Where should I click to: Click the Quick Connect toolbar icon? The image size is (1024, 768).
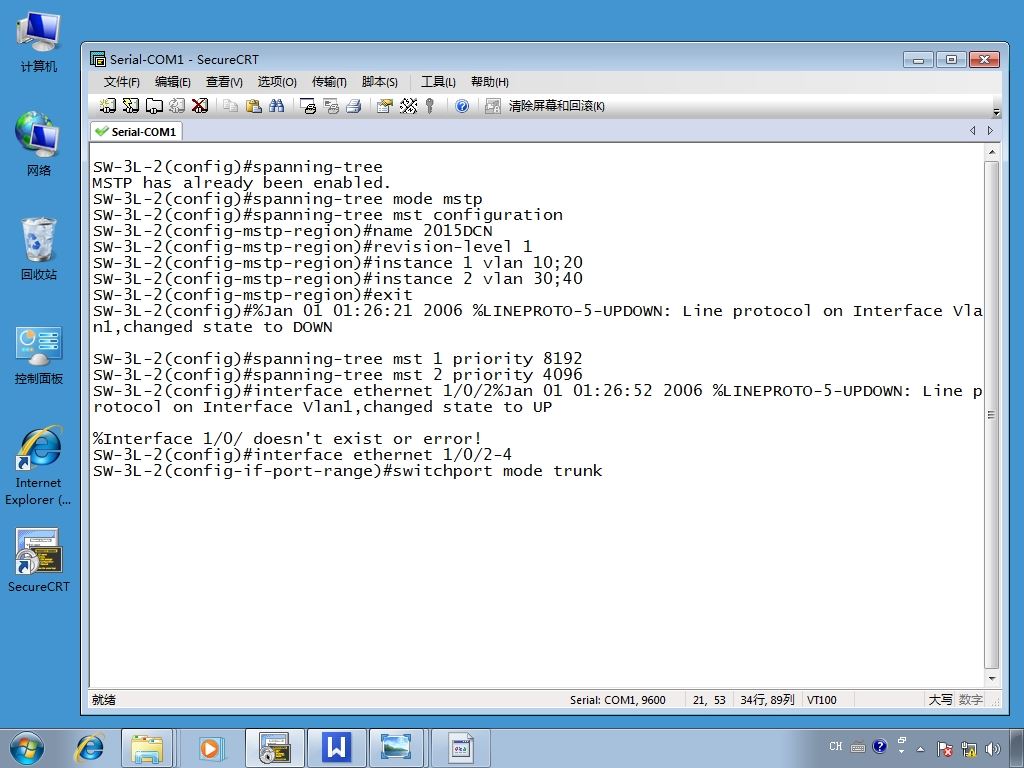click(131, 106)
